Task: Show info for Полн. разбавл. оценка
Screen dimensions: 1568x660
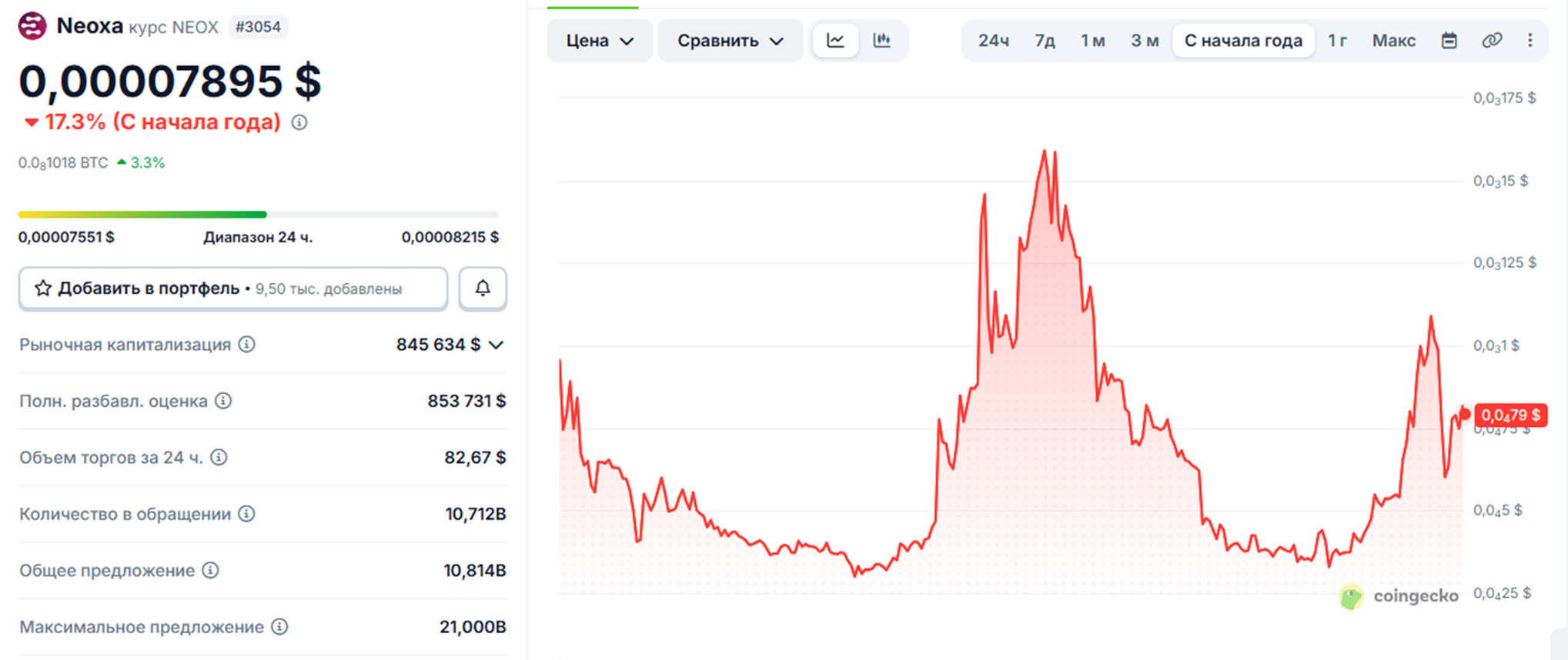Action: pyautogui.click(x=223, y=401)
